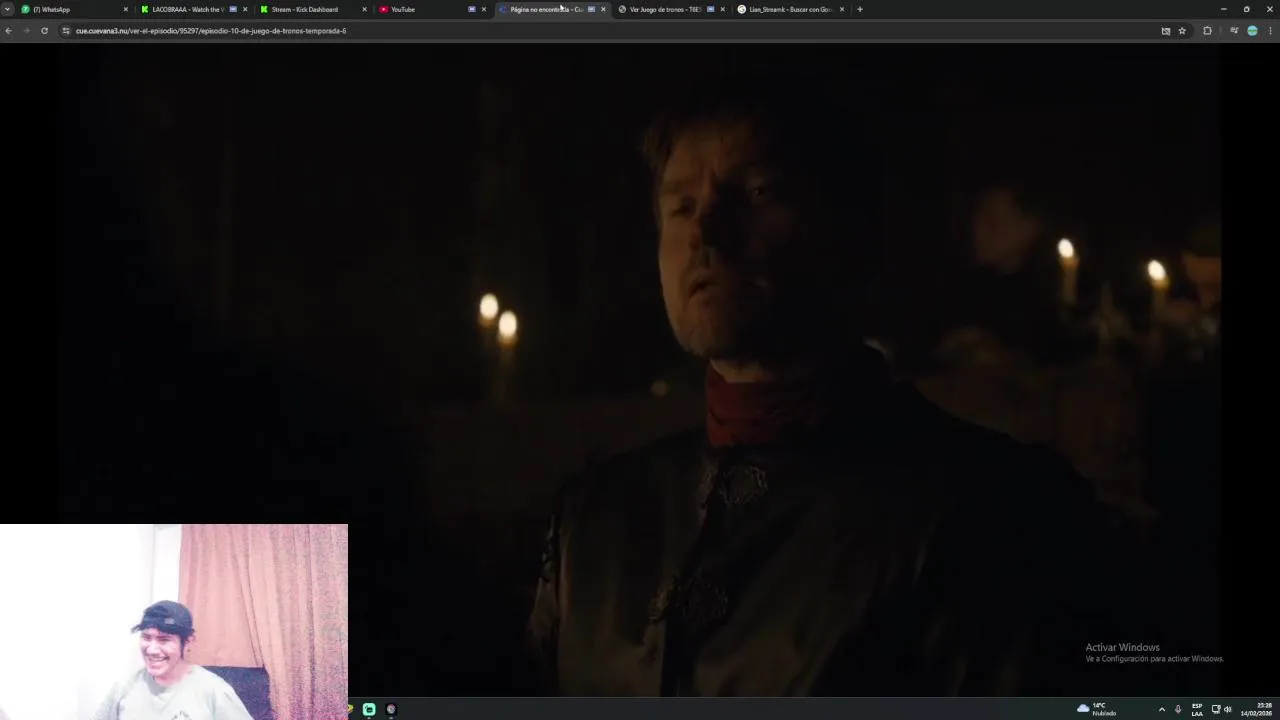Viewport: 1280px width, 720px height.
Task: View site information icon in address bar
Action: pos(66,31)
